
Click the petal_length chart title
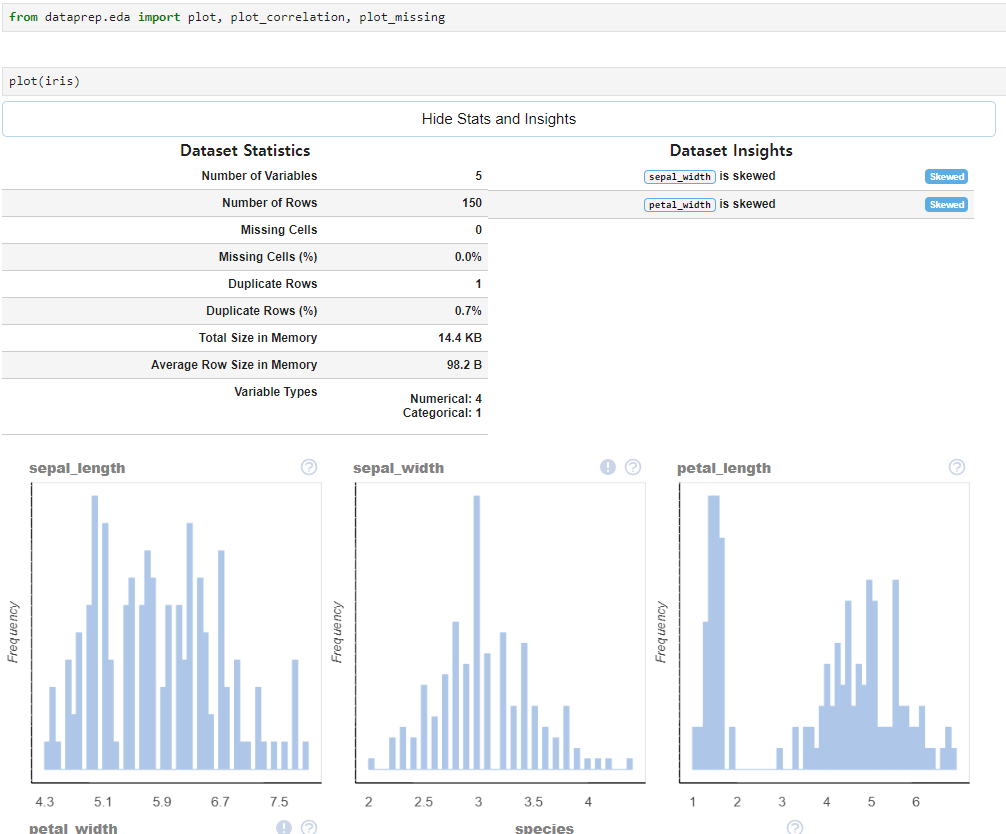pos(724,468)
